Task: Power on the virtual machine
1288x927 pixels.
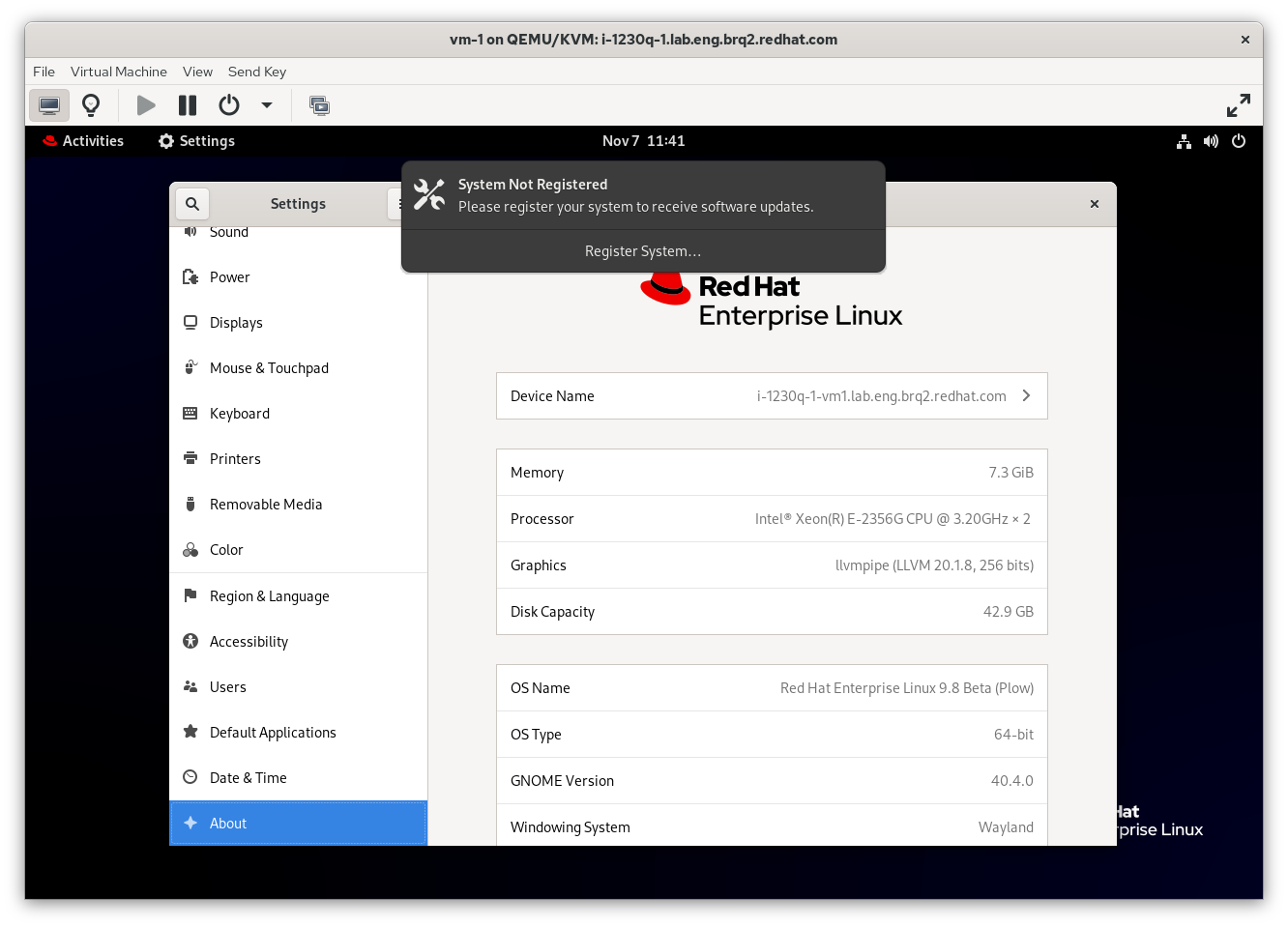Action: click(x=146, y=104)
